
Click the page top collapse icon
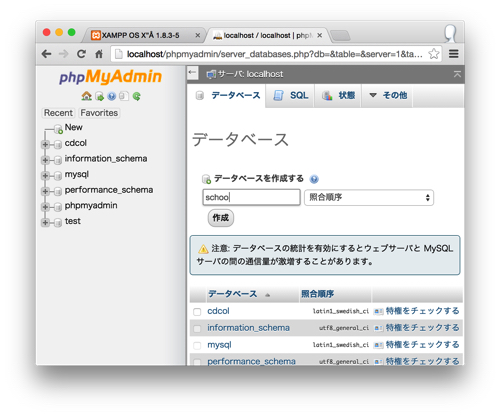457,74
